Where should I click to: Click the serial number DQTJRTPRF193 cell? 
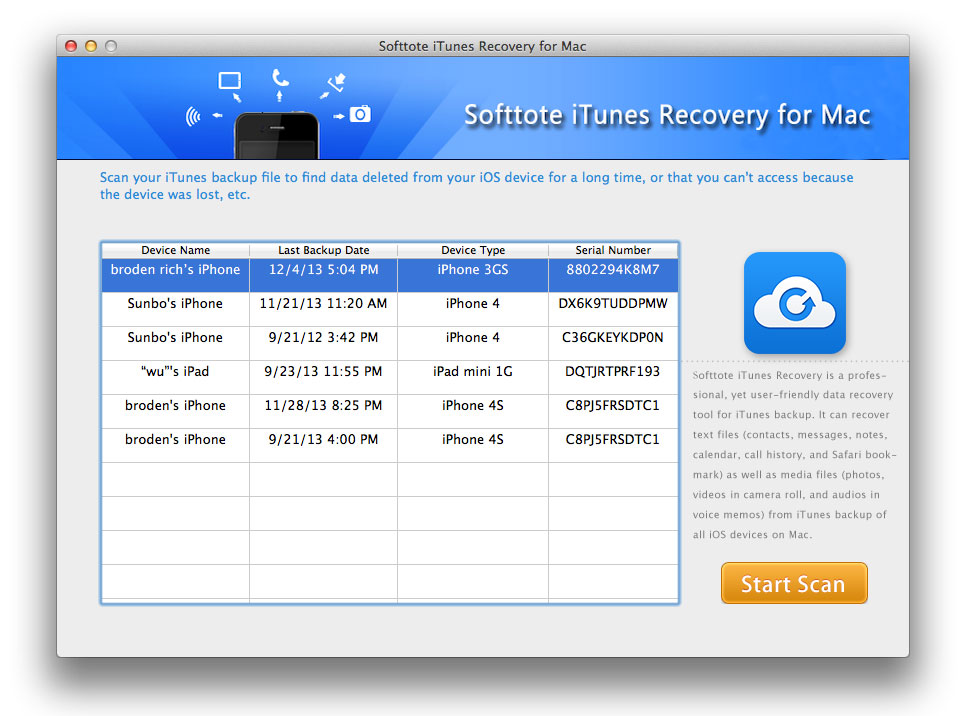612,372
